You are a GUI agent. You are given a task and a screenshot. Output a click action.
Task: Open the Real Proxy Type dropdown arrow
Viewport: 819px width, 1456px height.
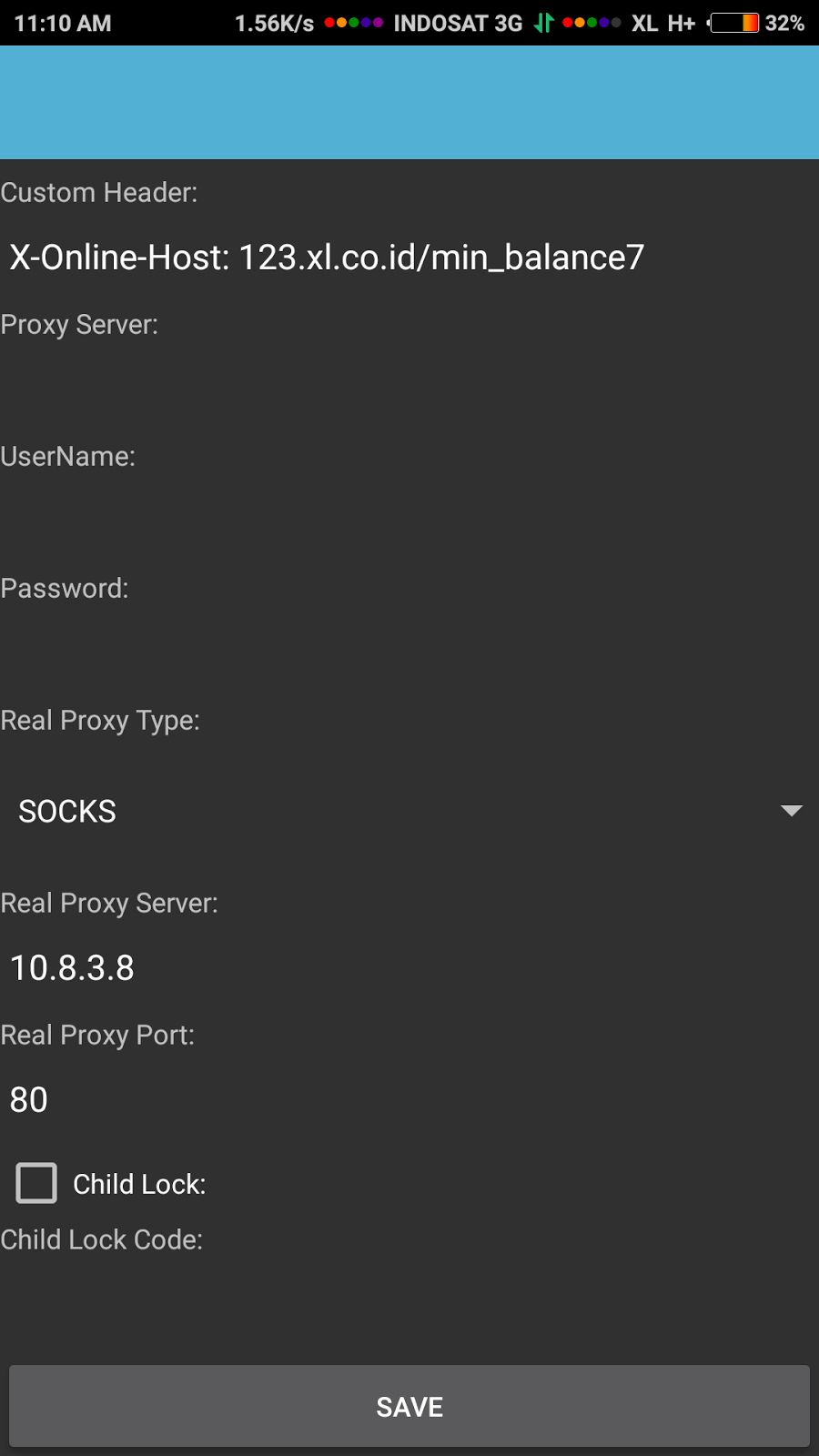click(x=792, y=811)
